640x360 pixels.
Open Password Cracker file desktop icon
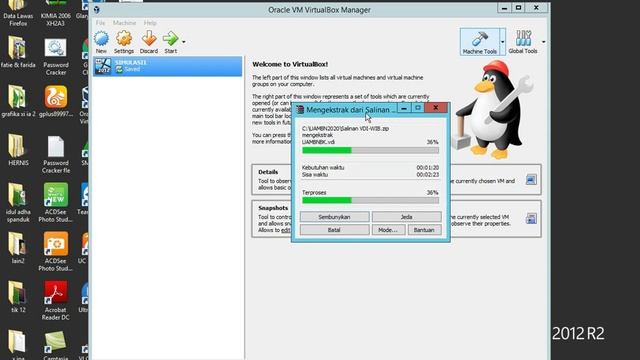(56, 155)
